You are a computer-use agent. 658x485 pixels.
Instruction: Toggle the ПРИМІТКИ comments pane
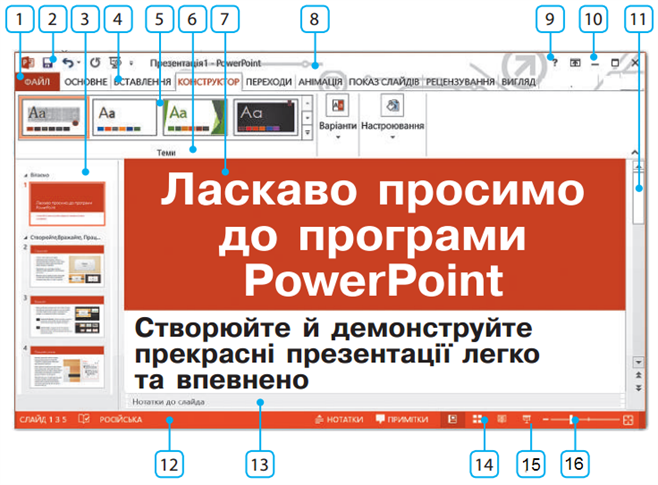pyautogui.click(x=402, y=421)
